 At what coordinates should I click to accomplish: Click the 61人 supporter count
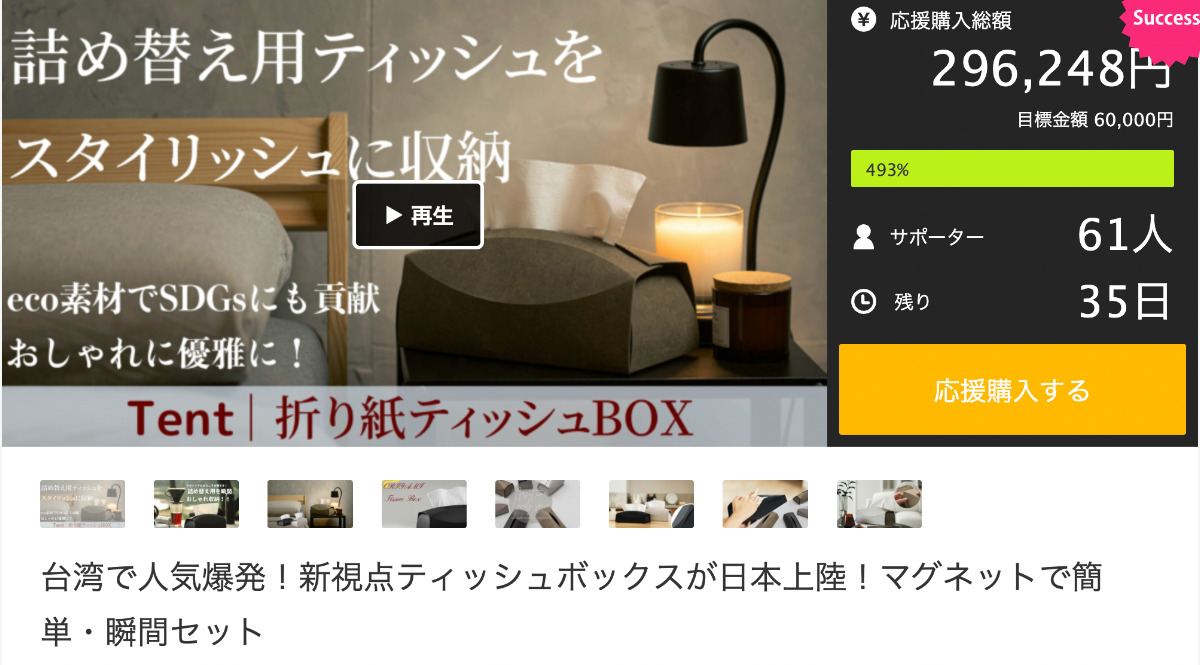click(x=1124, y=236)
